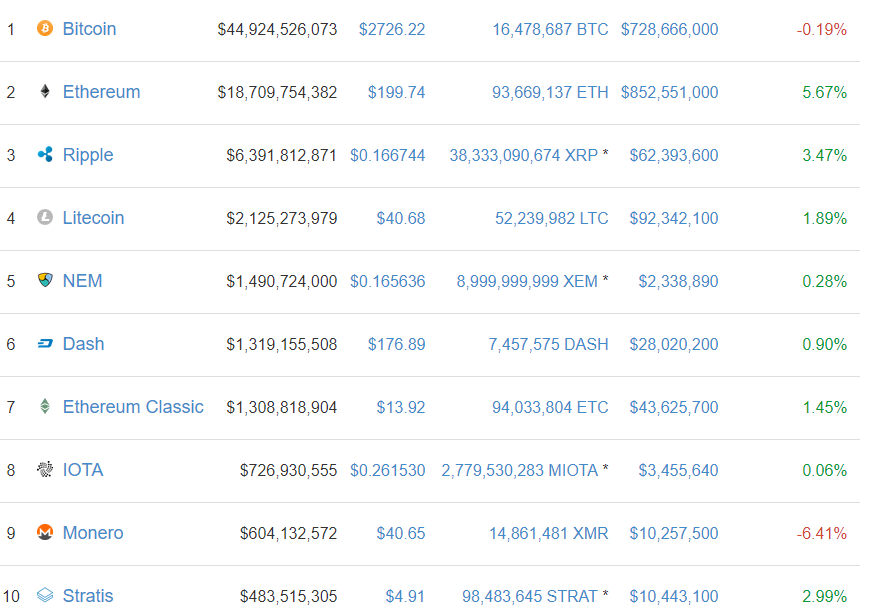Click supply 93,669,137 ETH
876x616 pixels.
tap(550, 92)
